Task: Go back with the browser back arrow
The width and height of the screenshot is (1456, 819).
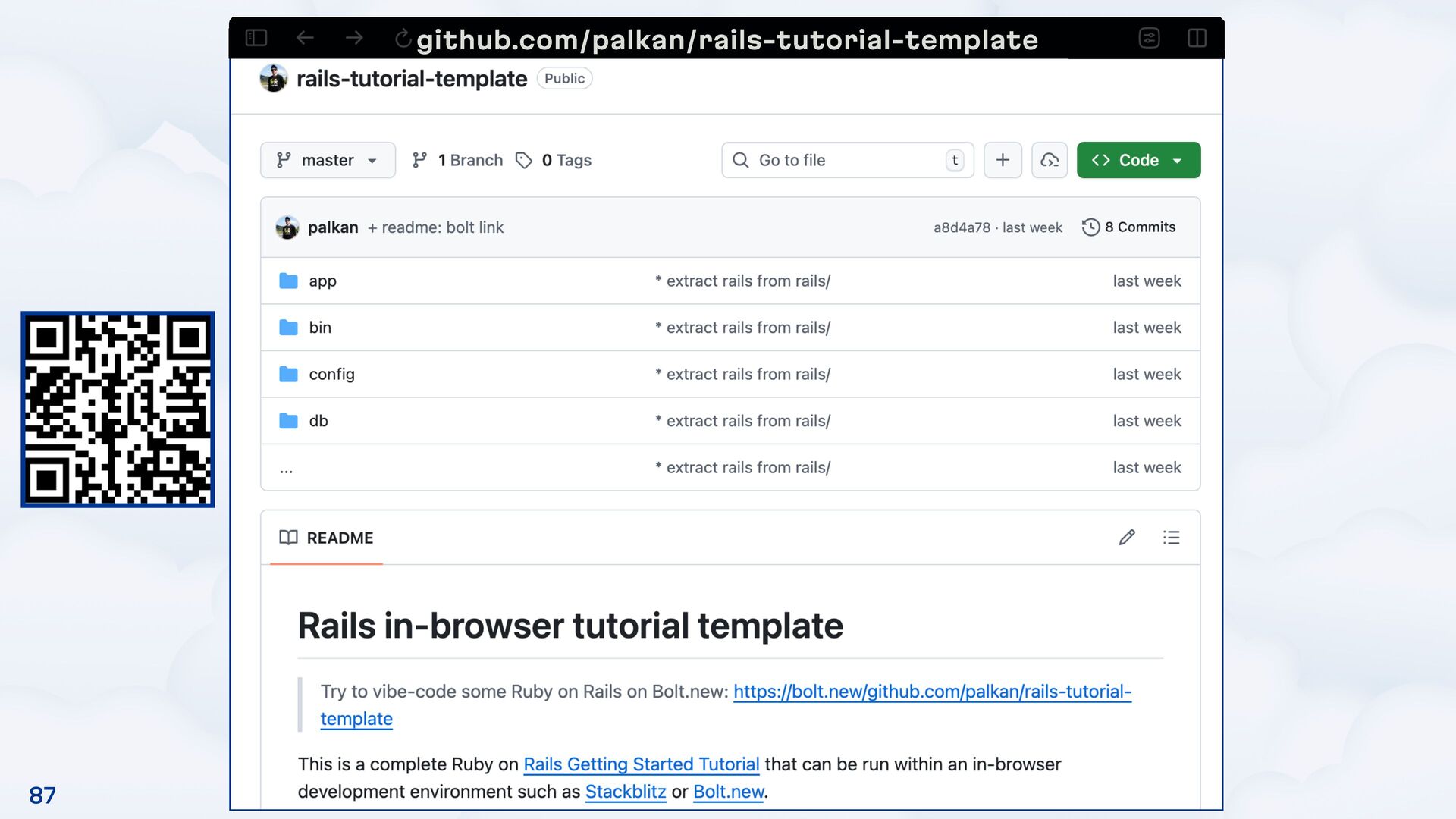Action: pos(305,38)
